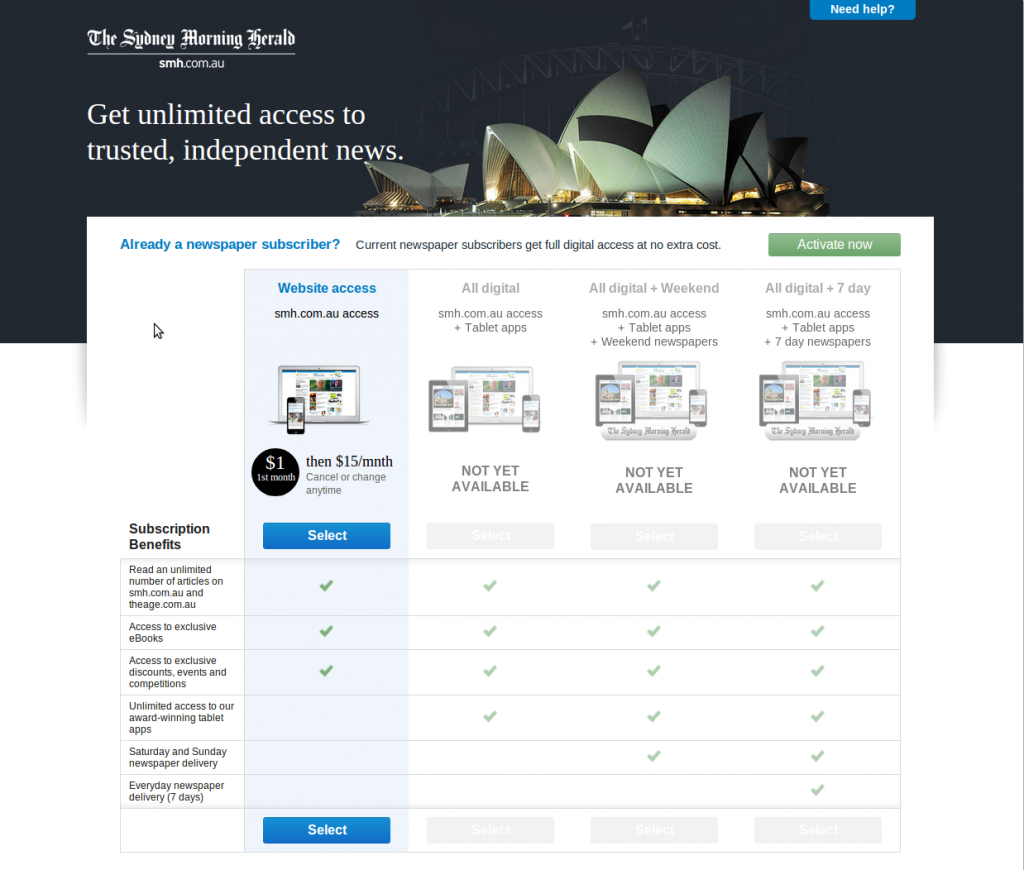Click the All digital + Weekend heading
The height and width of the screenshot is (870, 1024).
tap(654, 288)
